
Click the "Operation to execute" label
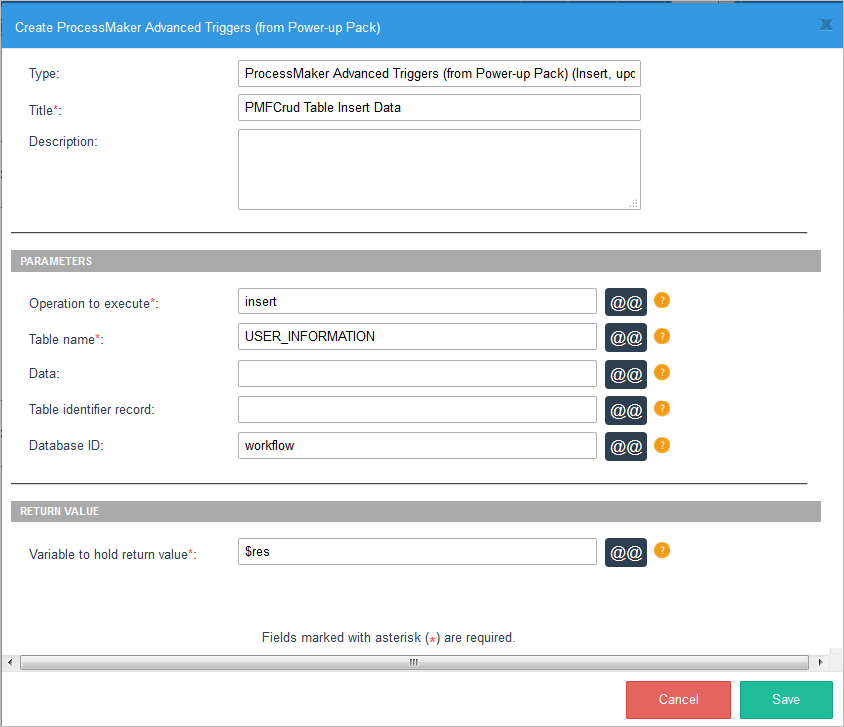(94, 303)
